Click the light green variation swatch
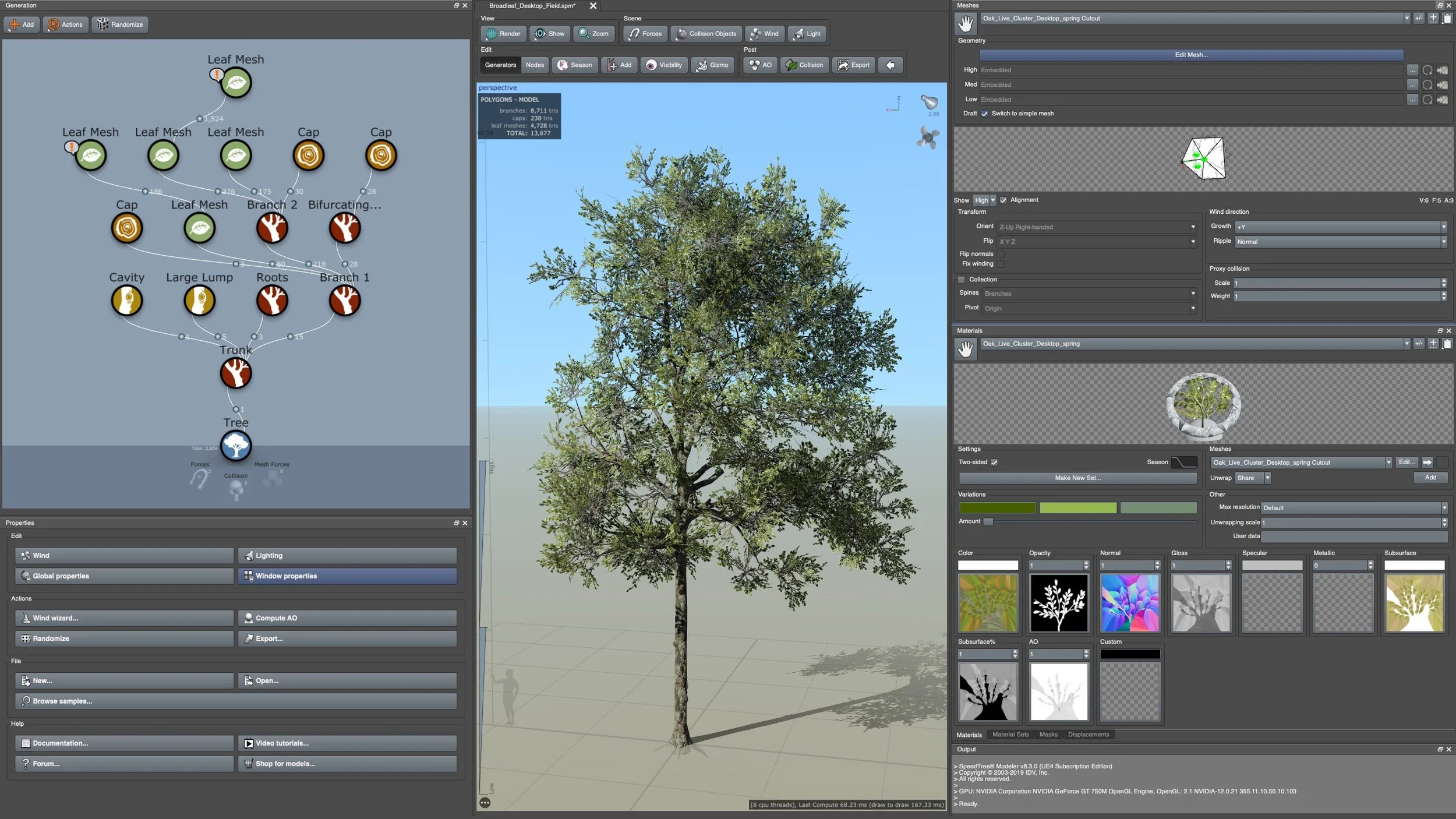 click(1078, 508)
